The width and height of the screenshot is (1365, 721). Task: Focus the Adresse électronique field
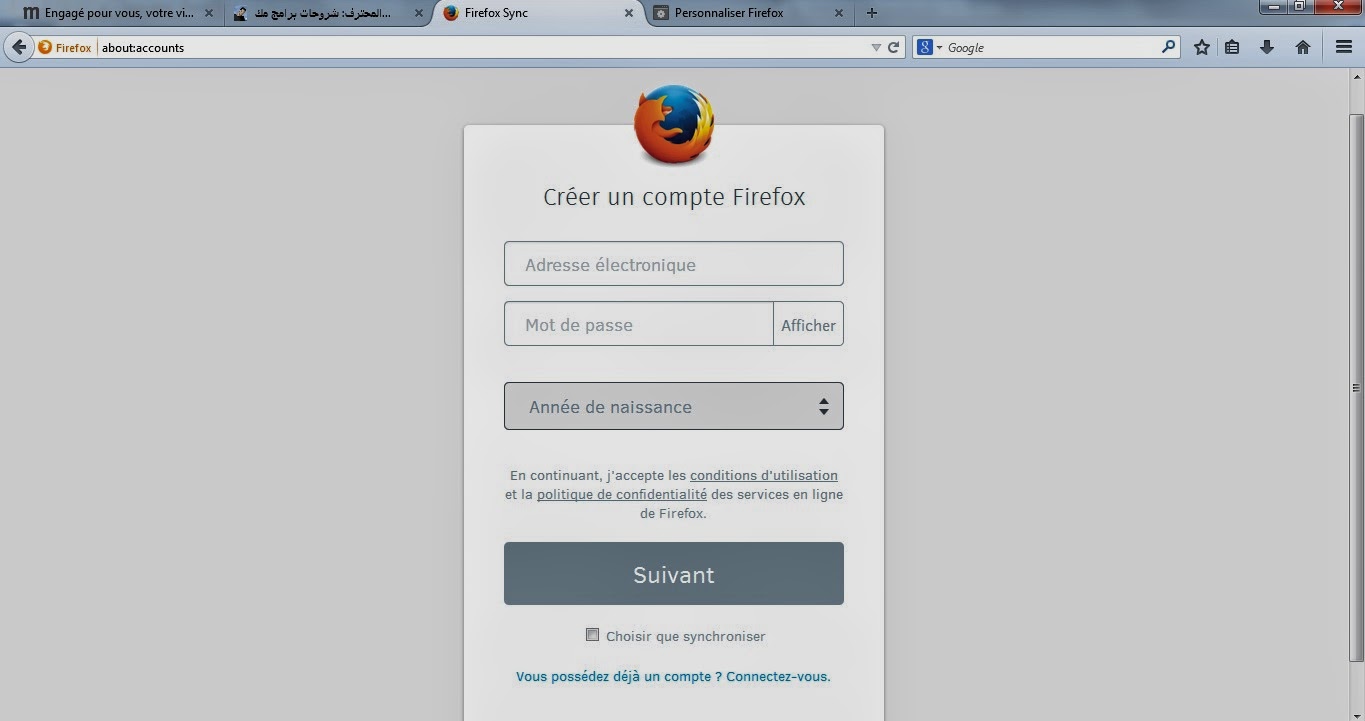[674, 264]
